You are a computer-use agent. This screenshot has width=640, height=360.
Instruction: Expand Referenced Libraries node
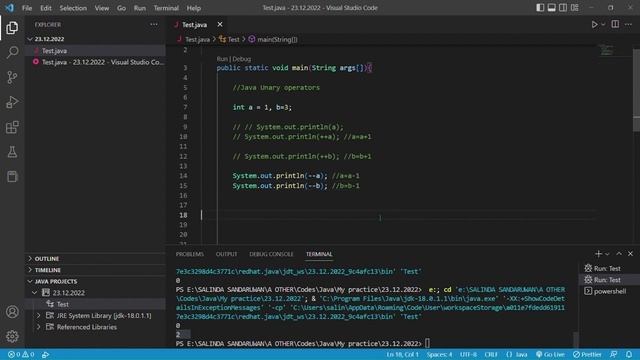pyautogui.click(x=39, y=327)
